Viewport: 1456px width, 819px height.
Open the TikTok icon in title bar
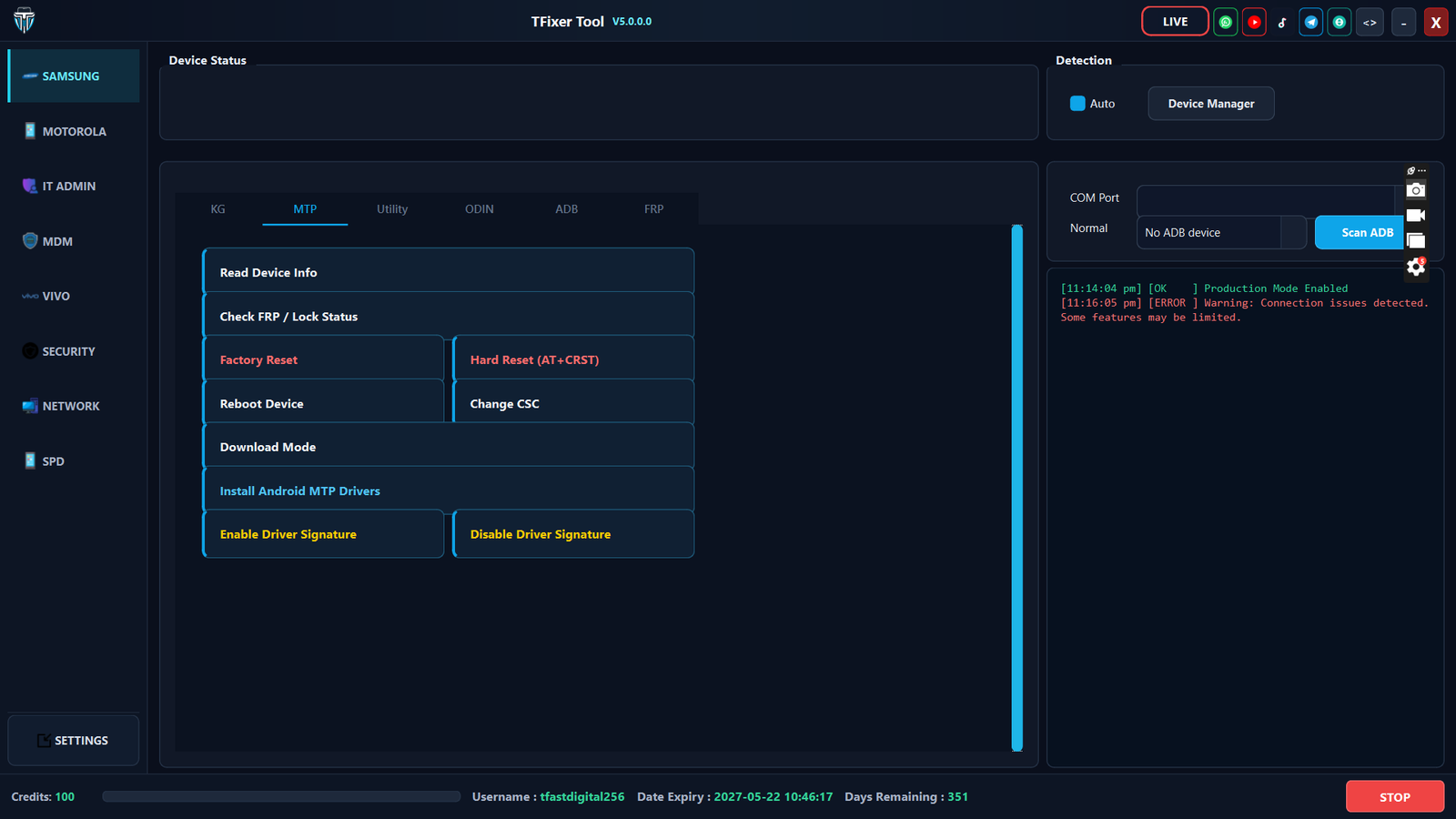point(1282,22)
